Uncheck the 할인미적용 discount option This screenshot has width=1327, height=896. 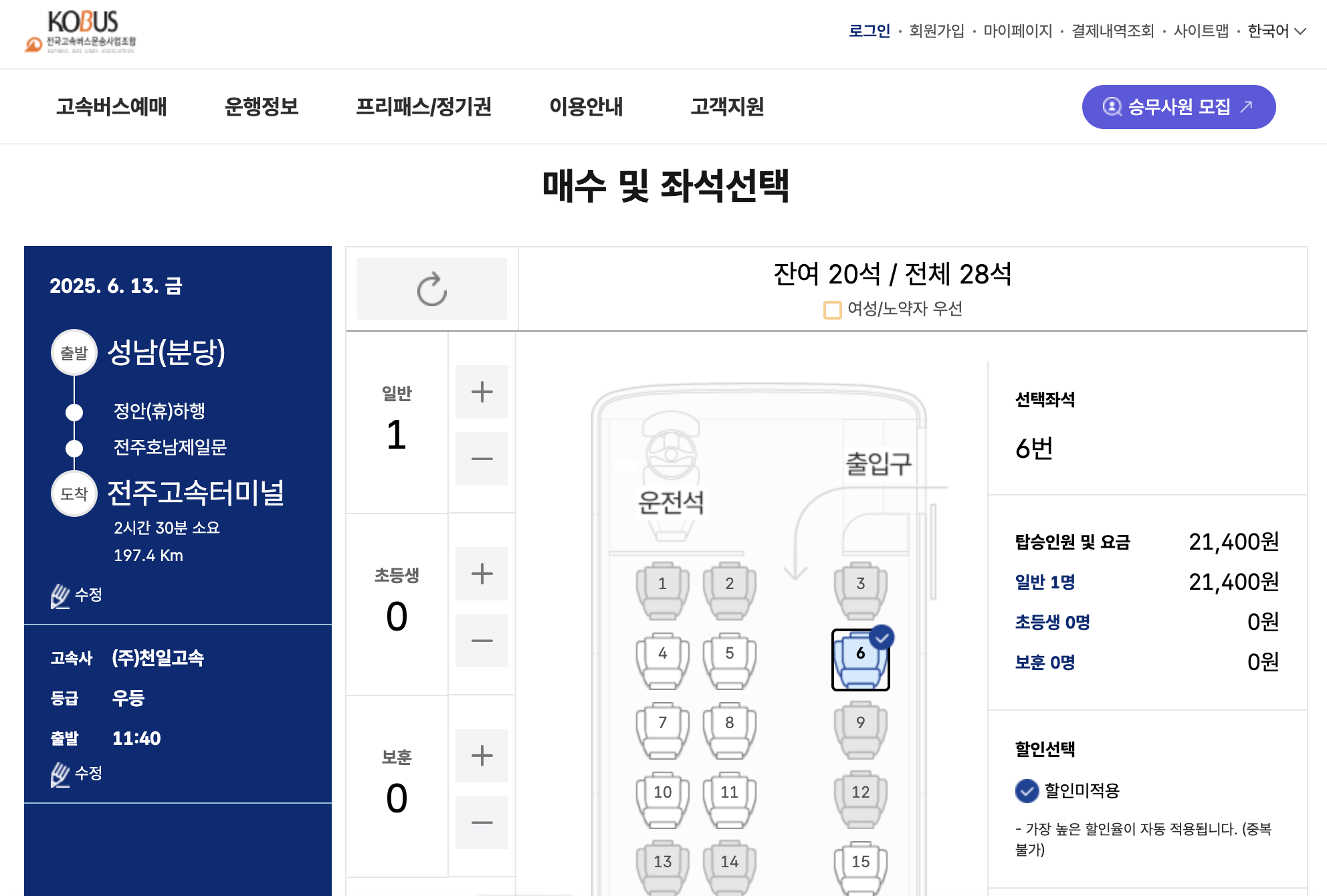pyautogui.click(x=1025, y=791)
